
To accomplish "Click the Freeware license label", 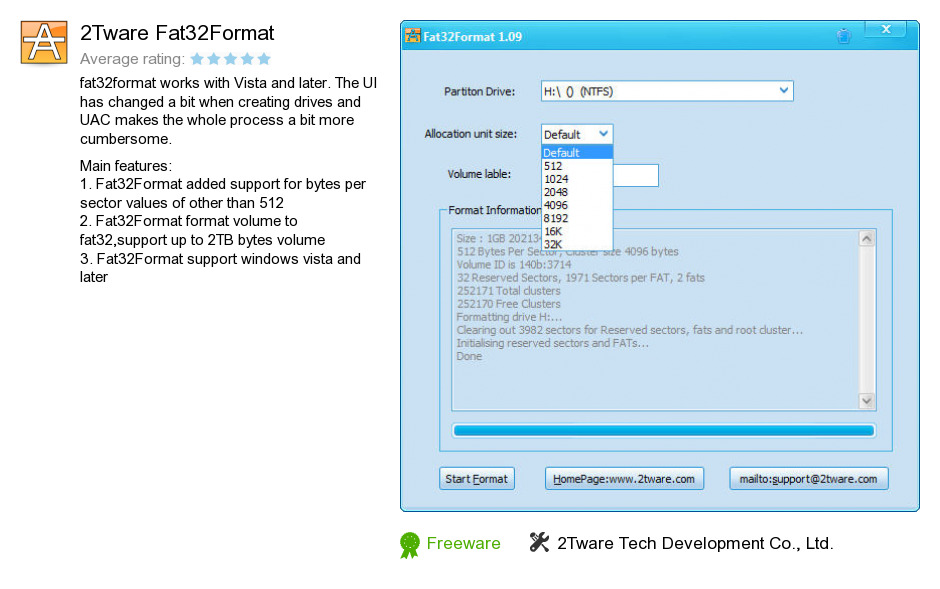I will [463, 543].
